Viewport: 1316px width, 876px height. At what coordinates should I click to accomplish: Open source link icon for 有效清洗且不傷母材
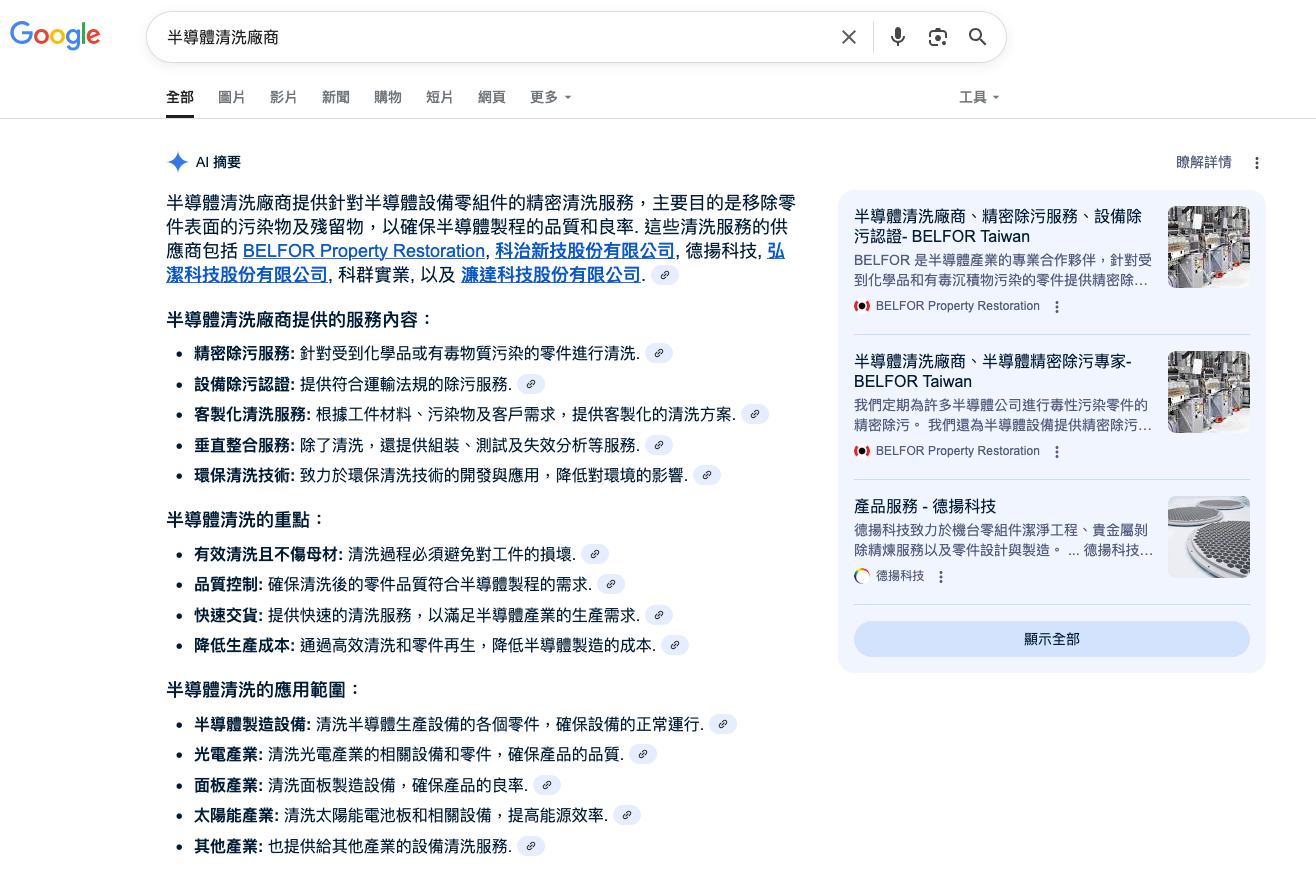point(595,554)
